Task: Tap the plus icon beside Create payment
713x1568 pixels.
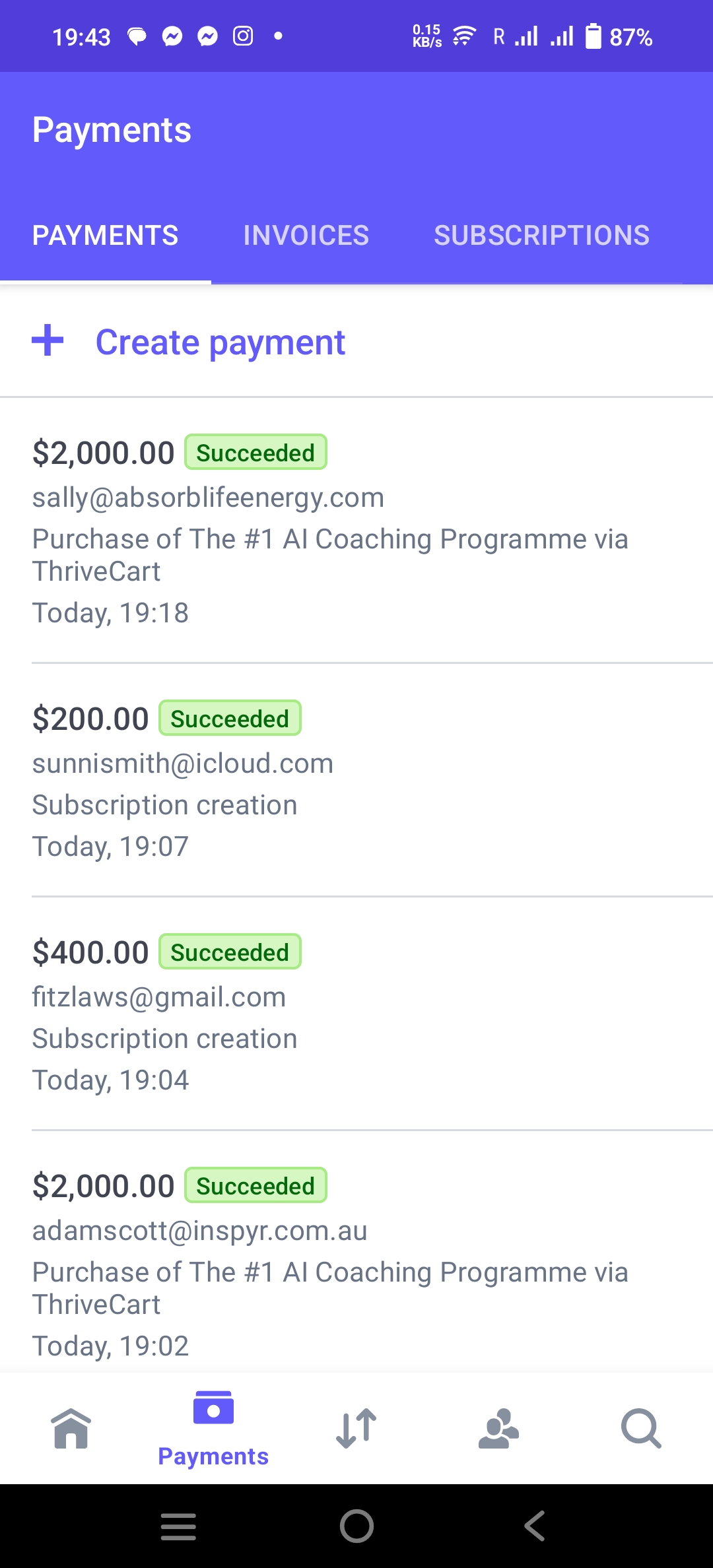Action: [x=48, y=341]
